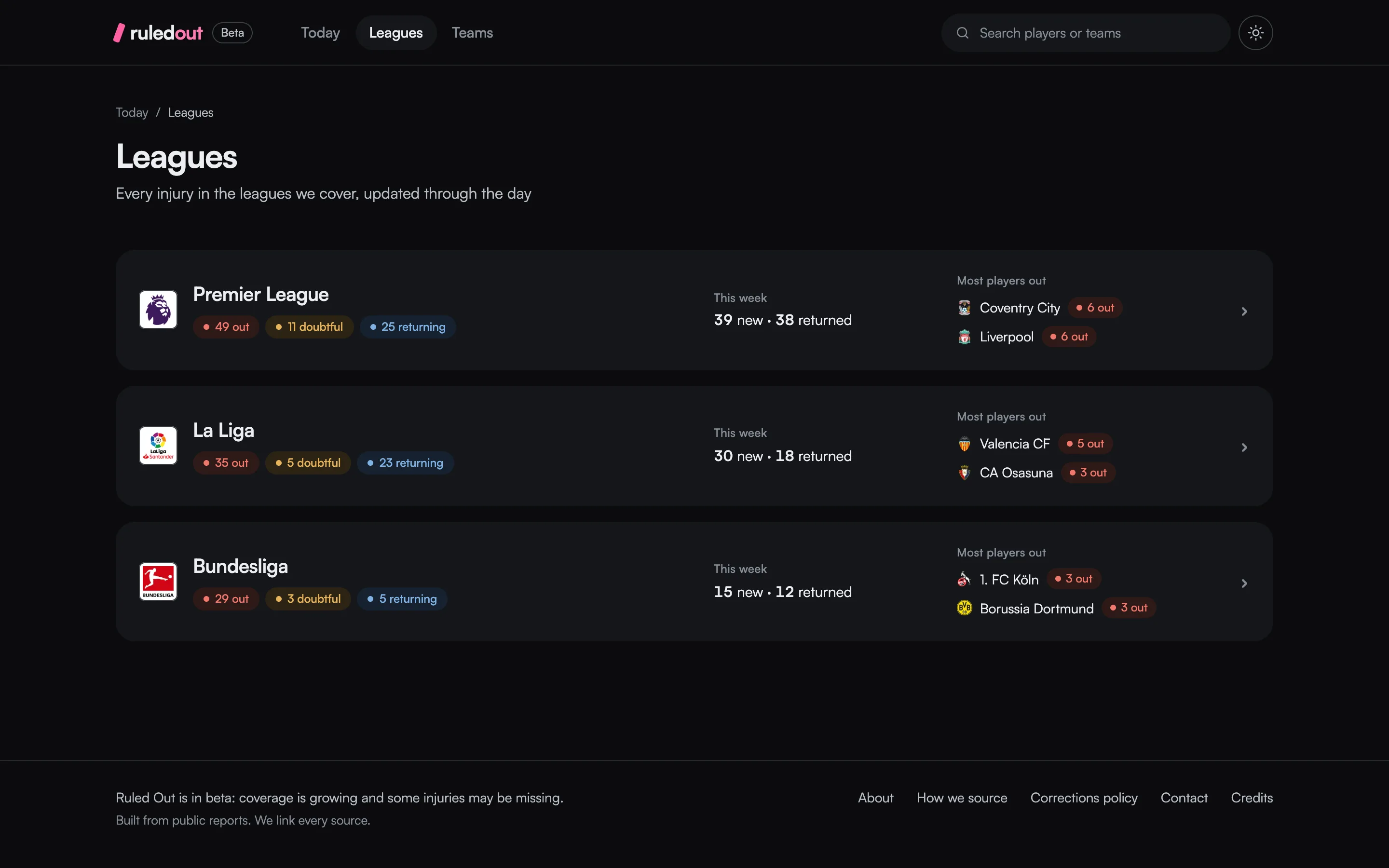Click the 11 doubtful badge
The width and height of the screenshot is (1389, 868).
pos(309,327)
